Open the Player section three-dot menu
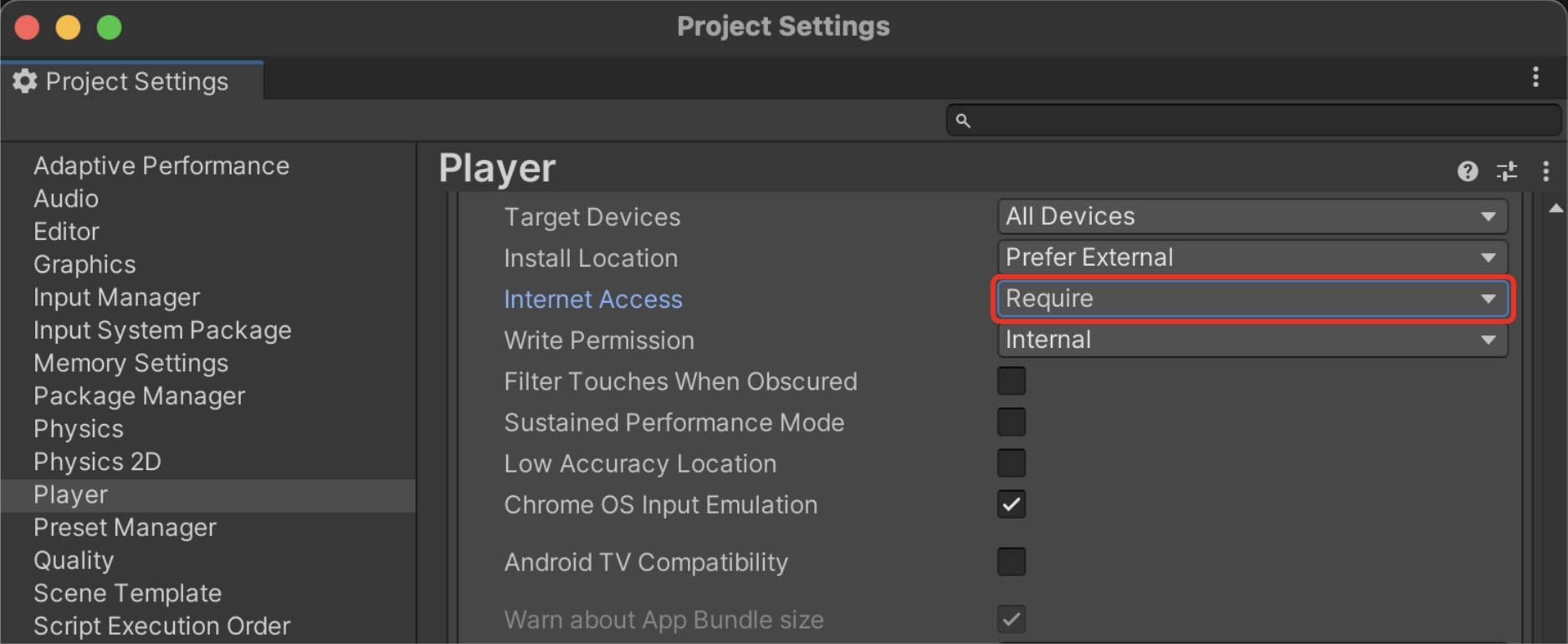The height and width of the screenshot is (644, 1568). pyautogui.click(x=1545, y=171)
